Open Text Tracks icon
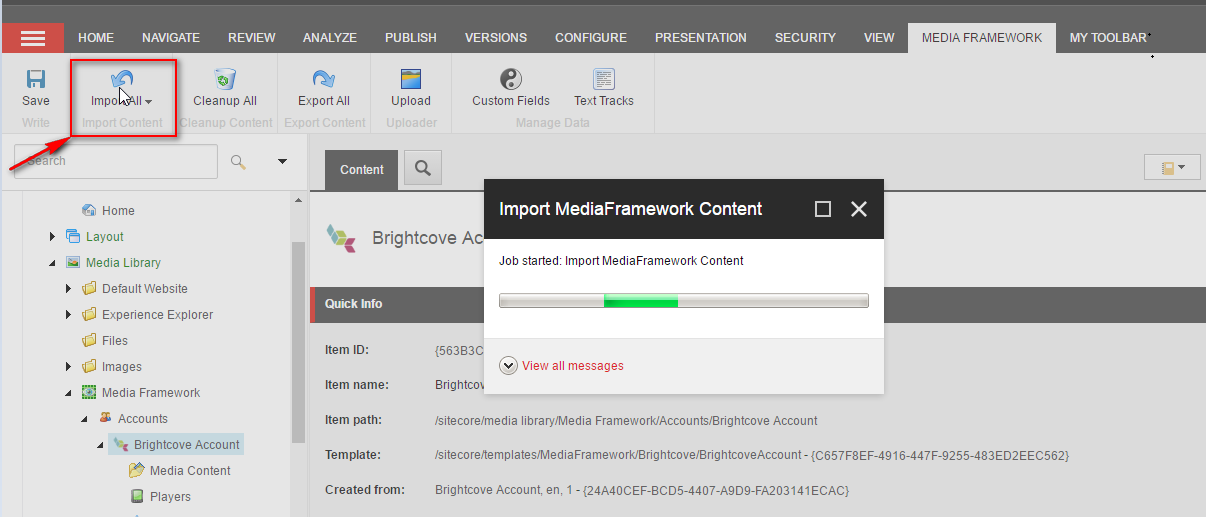This screenshot has width=1206, height=517. (604, 79)
